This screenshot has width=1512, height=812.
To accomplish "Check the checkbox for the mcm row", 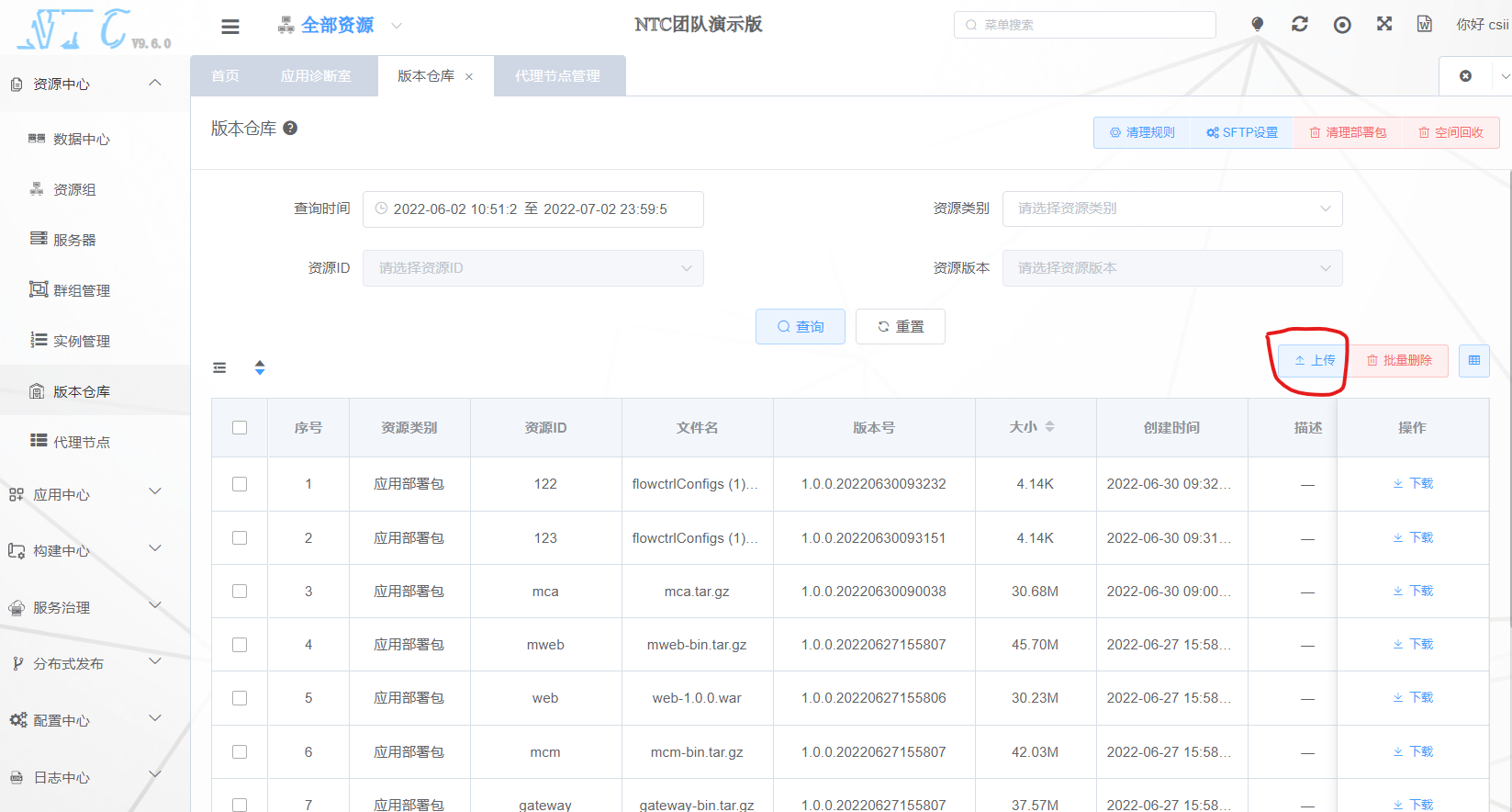I will click(x=240, y=752).
